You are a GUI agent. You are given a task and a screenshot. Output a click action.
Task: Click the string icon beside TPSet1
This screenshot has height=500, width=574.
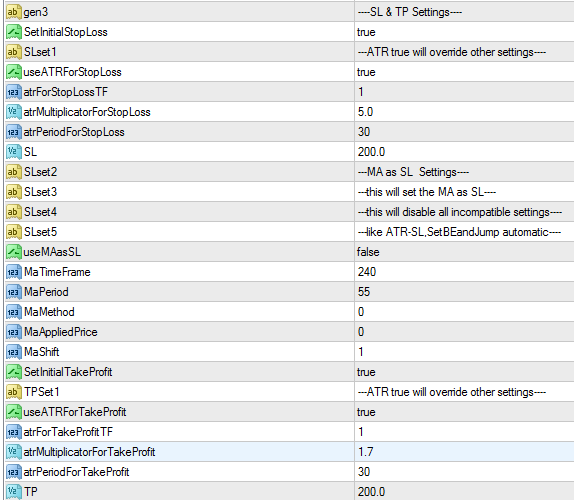14,392
